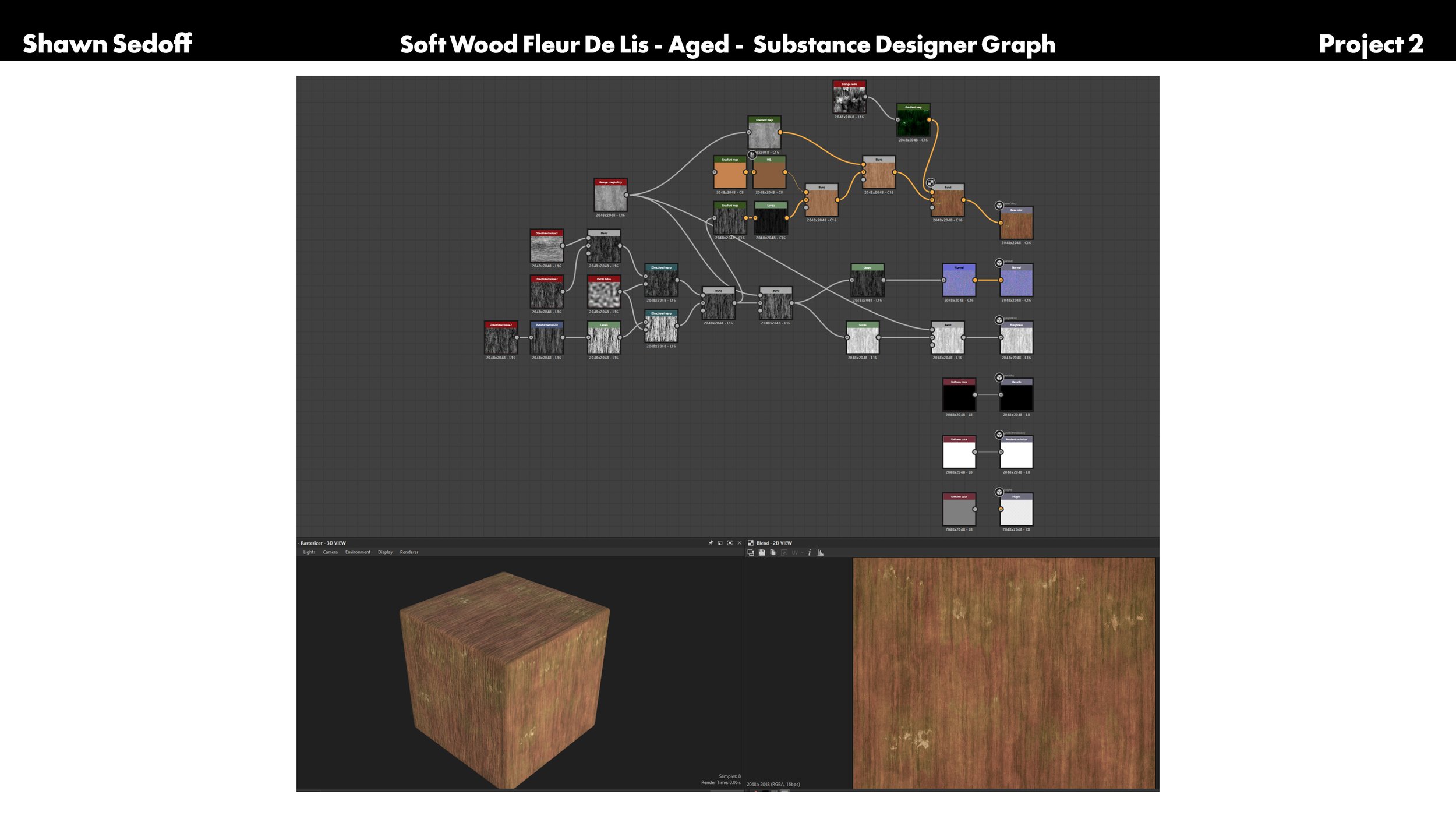Pin the Rasterizer 3D View panel
Screen dimensions: 1456x819
(711, 543)
